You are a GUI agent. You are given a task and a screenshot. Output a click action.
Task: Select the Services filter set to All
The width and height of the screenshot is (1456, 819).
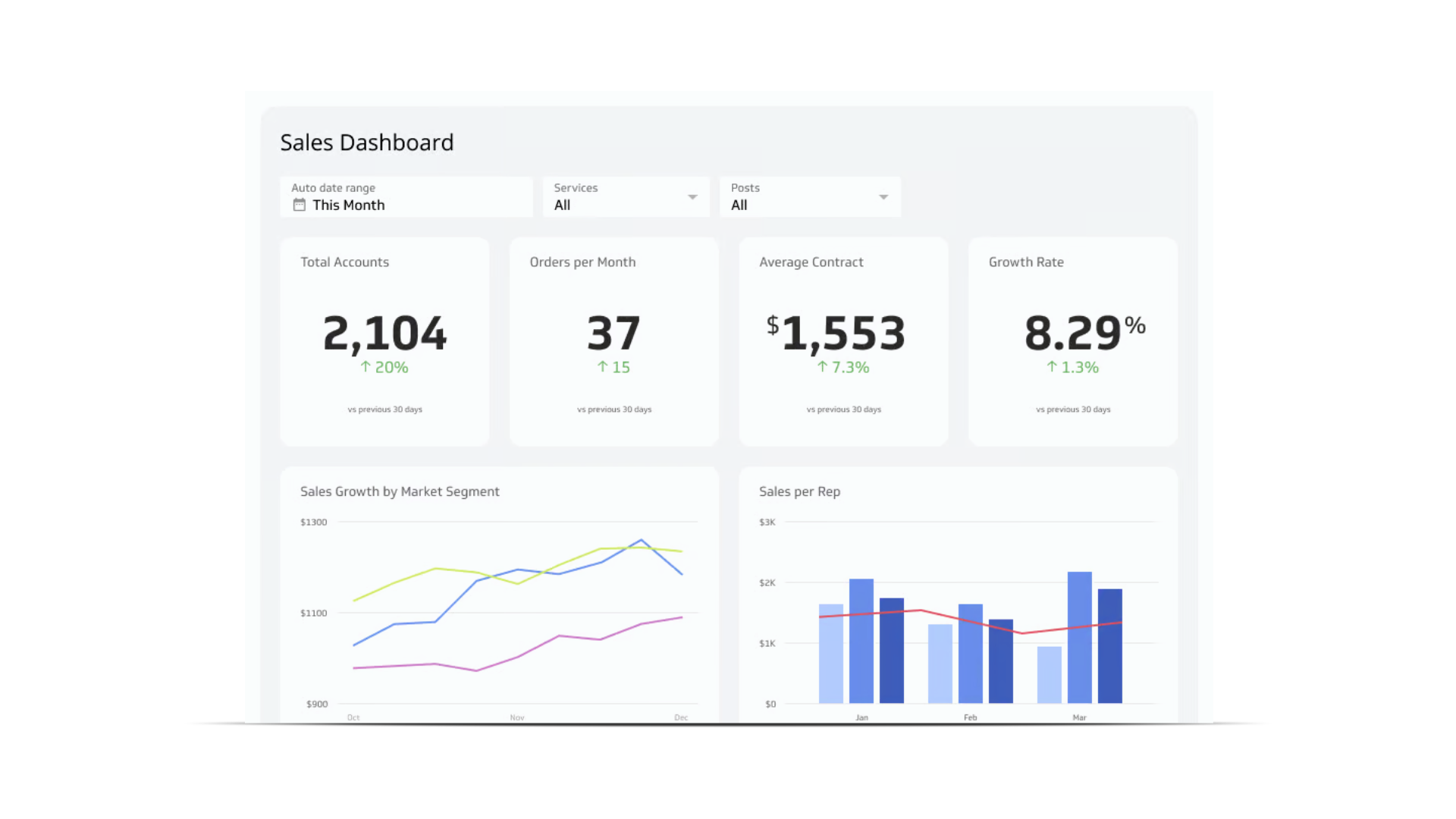(626, 197)
